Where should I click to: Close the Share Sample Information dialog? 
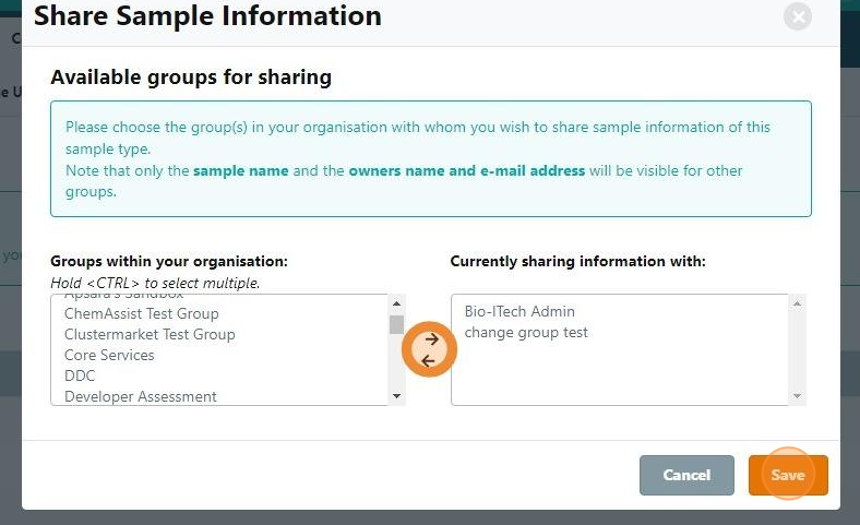[797, 17]
